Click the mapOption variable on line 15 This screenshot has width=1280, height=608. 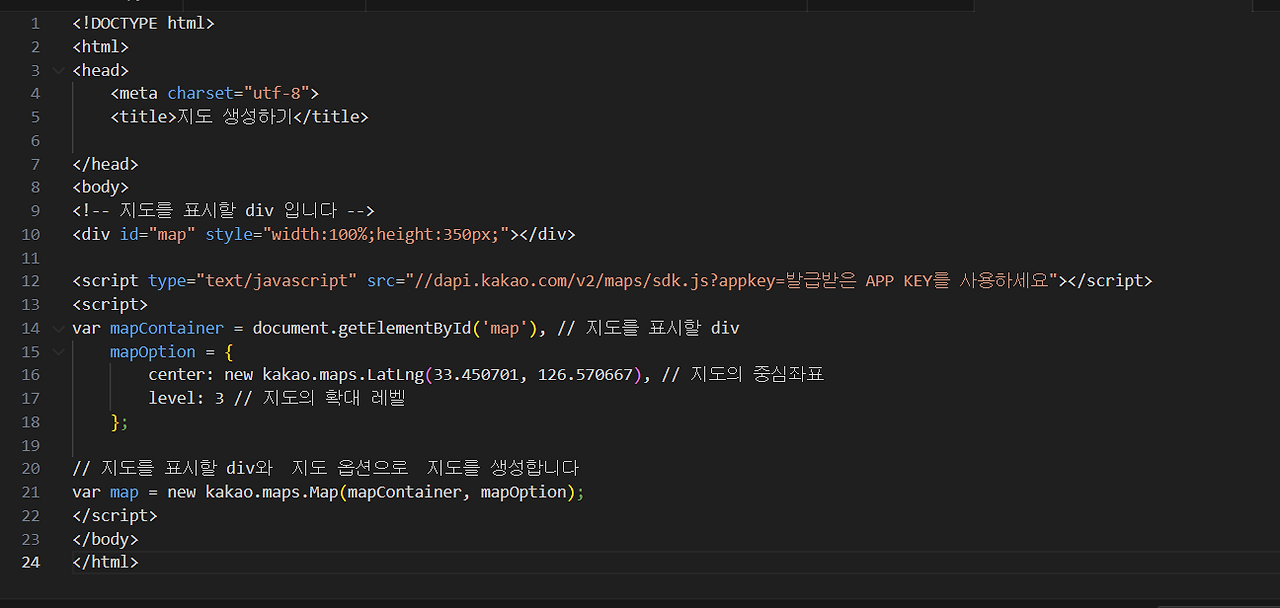(152, 351)
